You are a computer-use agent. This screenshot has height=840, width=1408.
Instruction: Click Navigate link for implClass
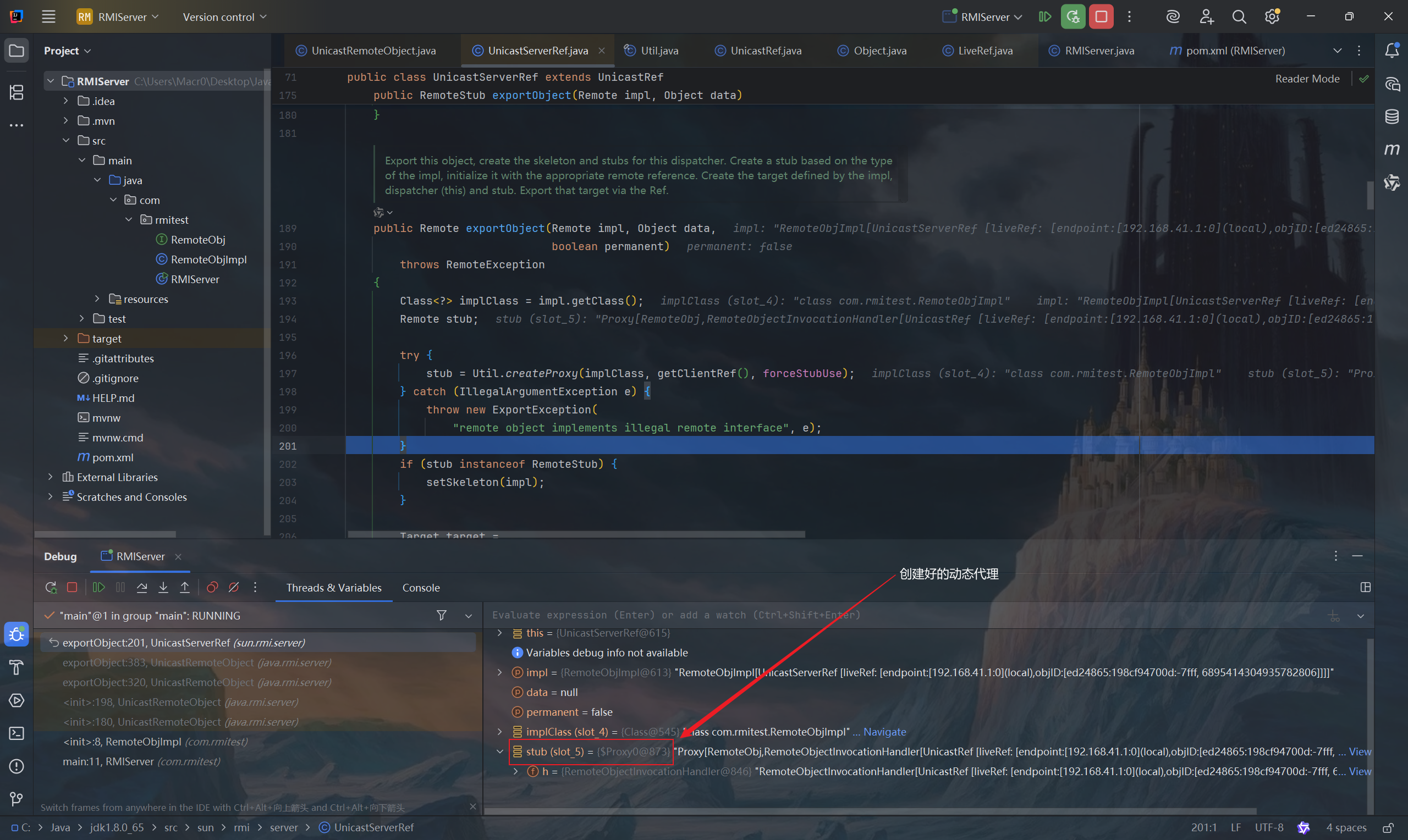pos(884,732)
